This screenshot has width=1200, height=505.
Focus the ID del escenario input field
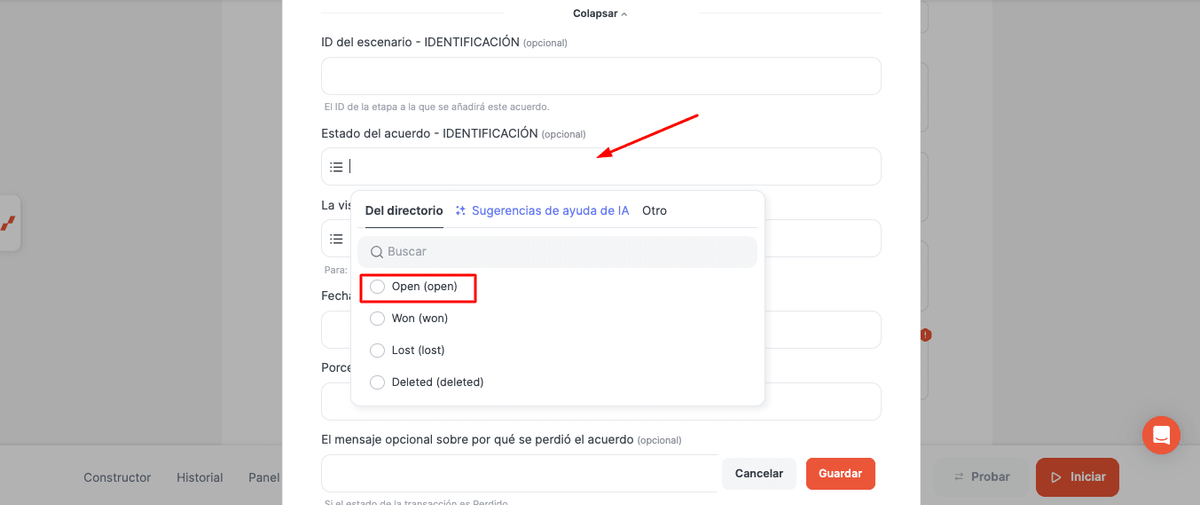pos(601,76)
